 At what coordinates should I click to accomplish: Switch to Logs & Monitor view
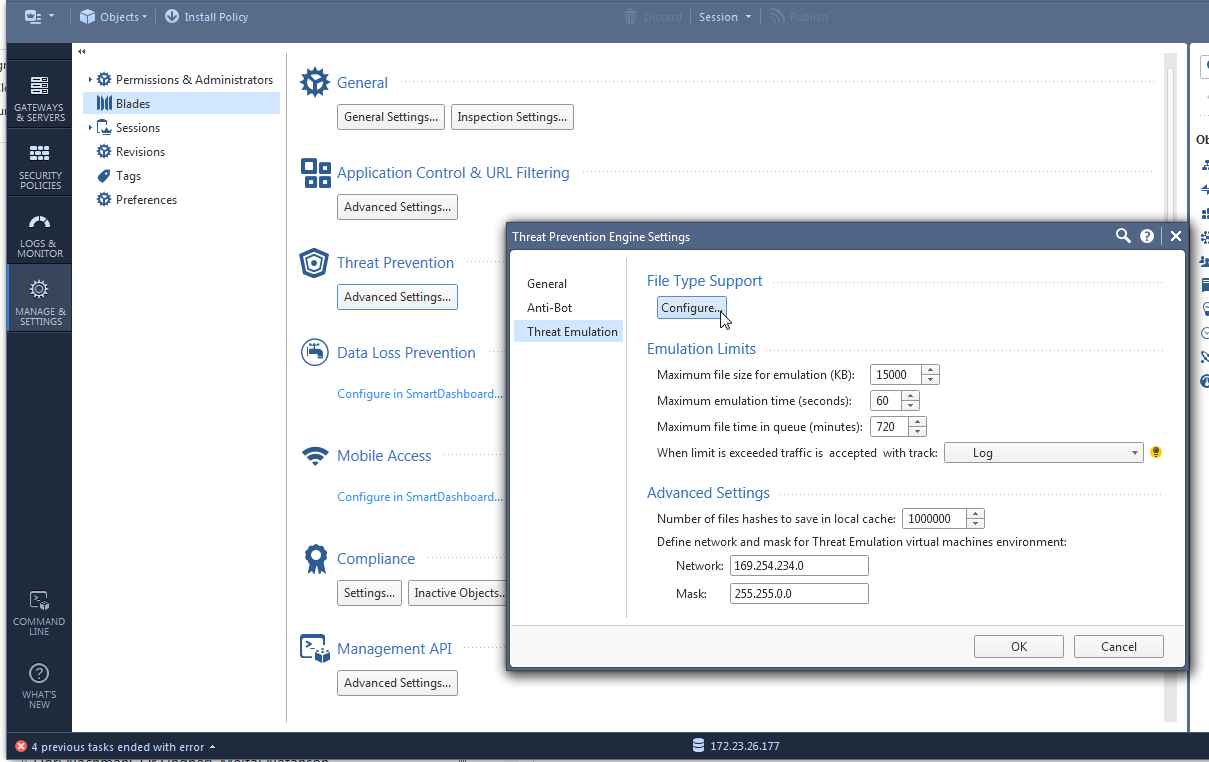[x=39, y=233]
